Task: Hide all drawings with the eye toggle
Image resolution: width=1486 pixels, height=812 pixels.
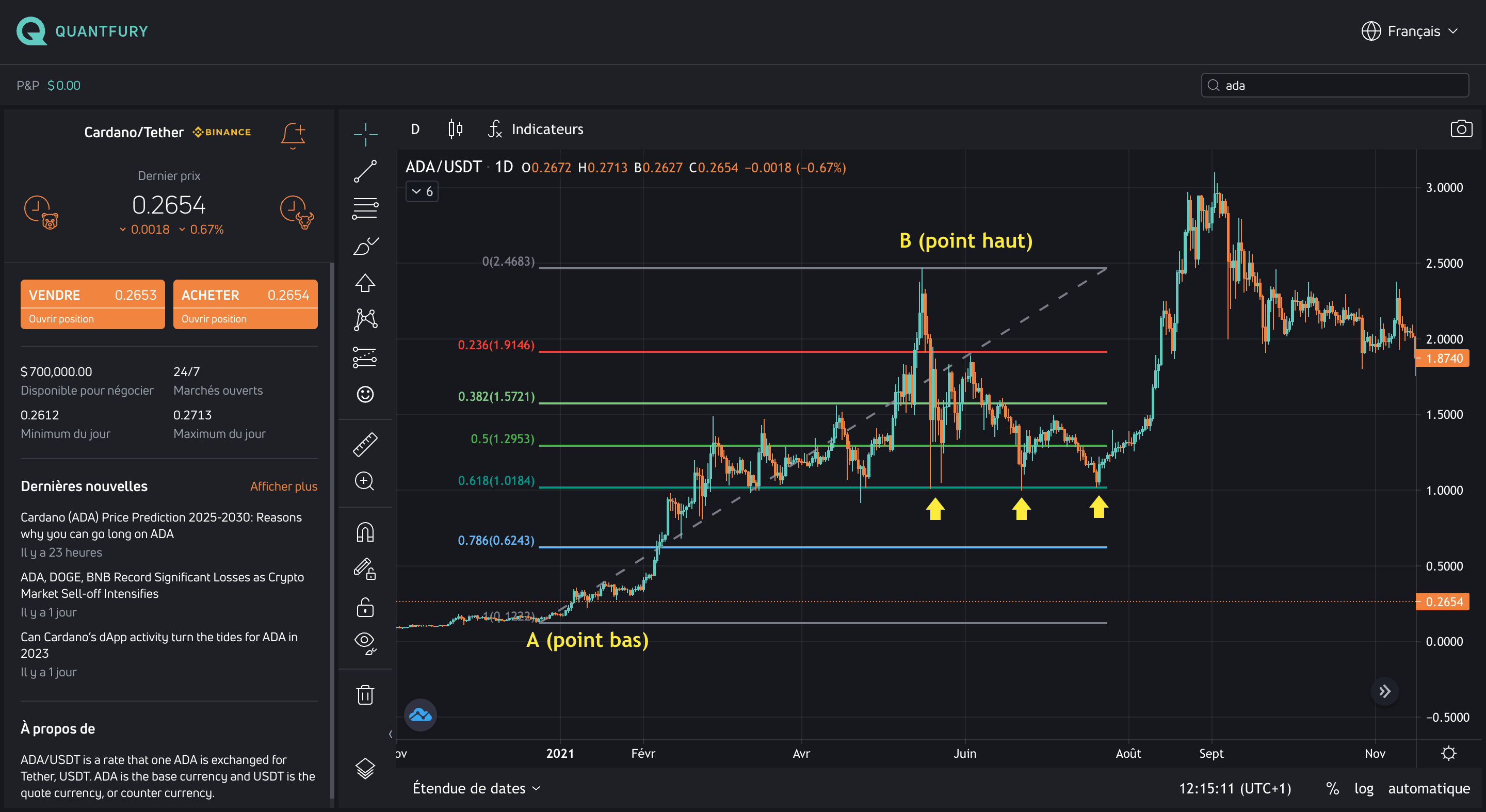Action: (x=365, y=642)
